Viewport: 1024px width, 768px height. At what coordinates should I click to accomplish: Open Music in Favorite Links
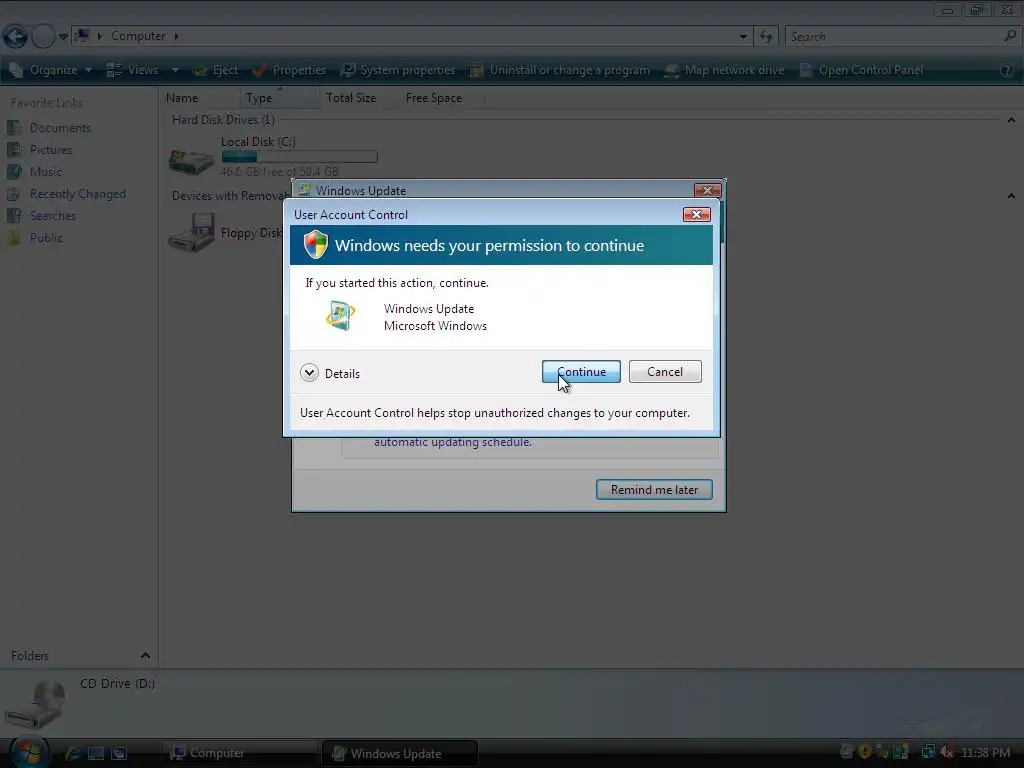click(35, 172)
